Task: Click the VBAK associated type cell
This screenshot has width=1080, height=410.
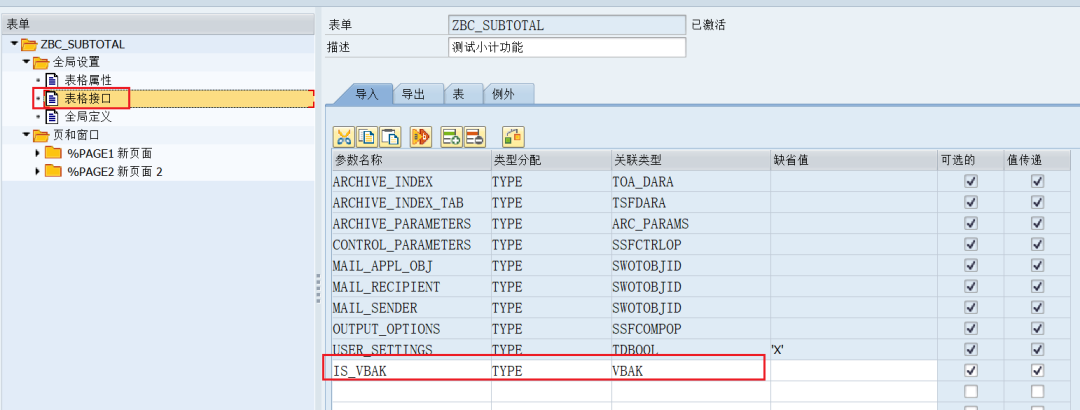Action: point(691,371)
